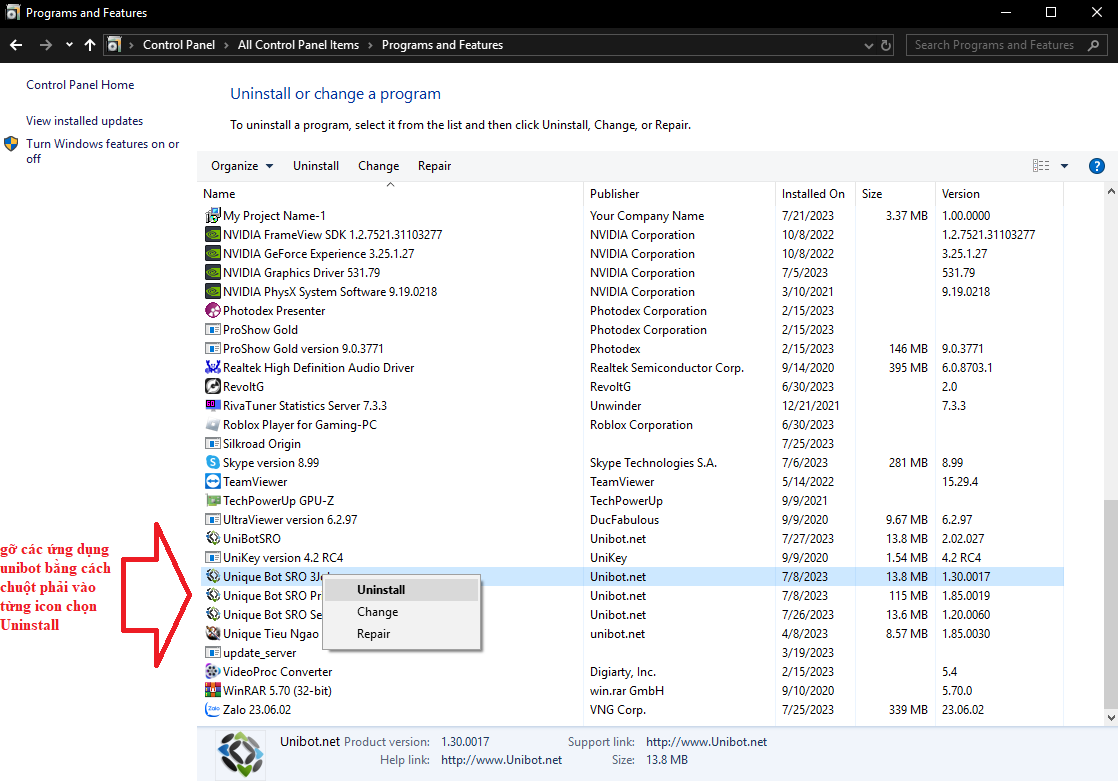This screenshot has width=1118, height=781.
Task: Click the Skype version 8.99 icon
Action: 212,462
